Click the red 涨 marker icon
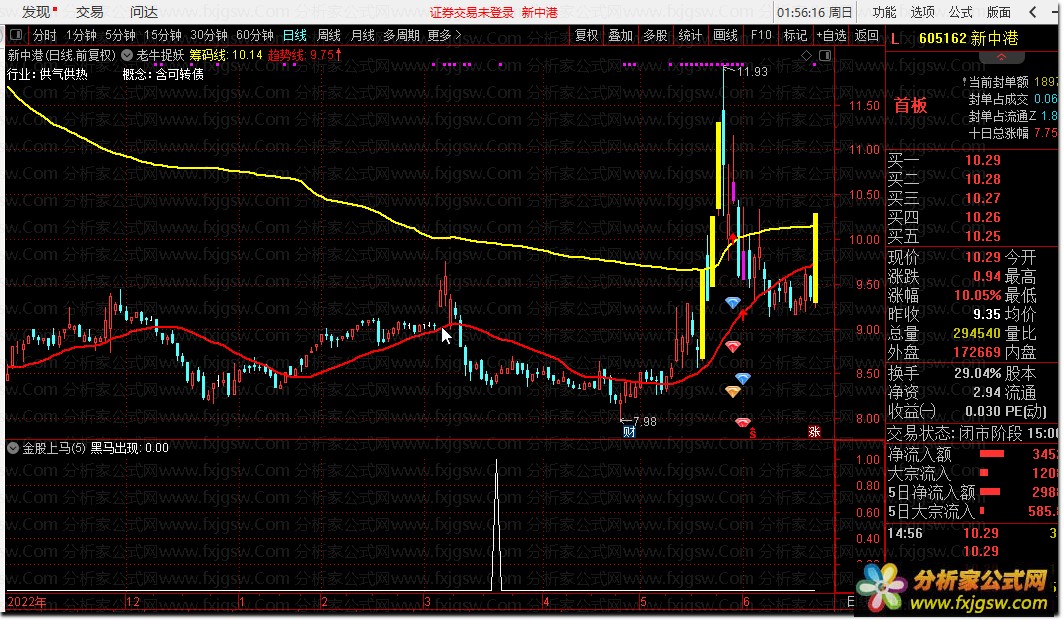 click(814, 432)
